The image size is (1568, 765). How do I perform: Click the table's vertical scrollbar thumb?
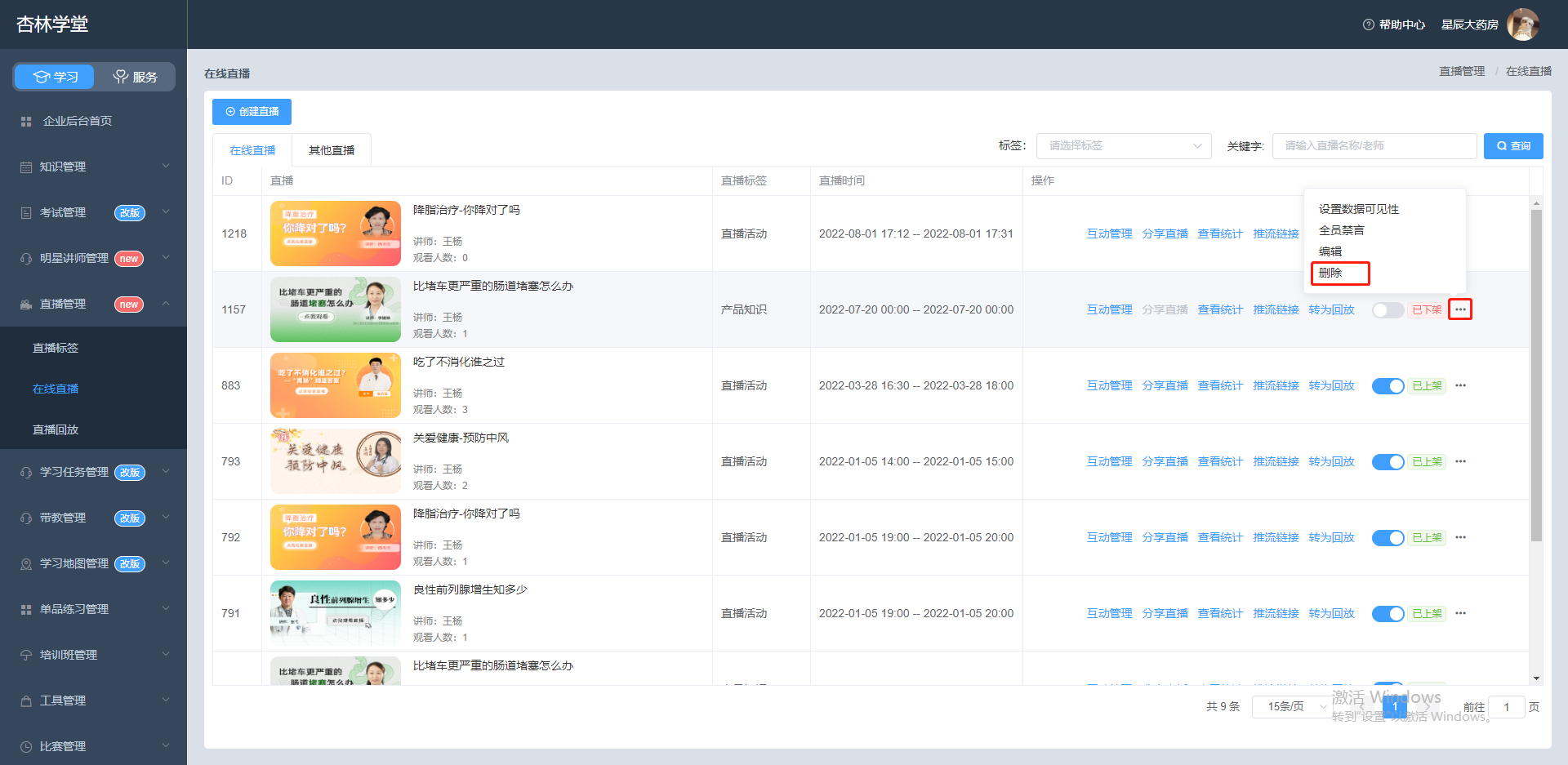[x=1536, y=375]
